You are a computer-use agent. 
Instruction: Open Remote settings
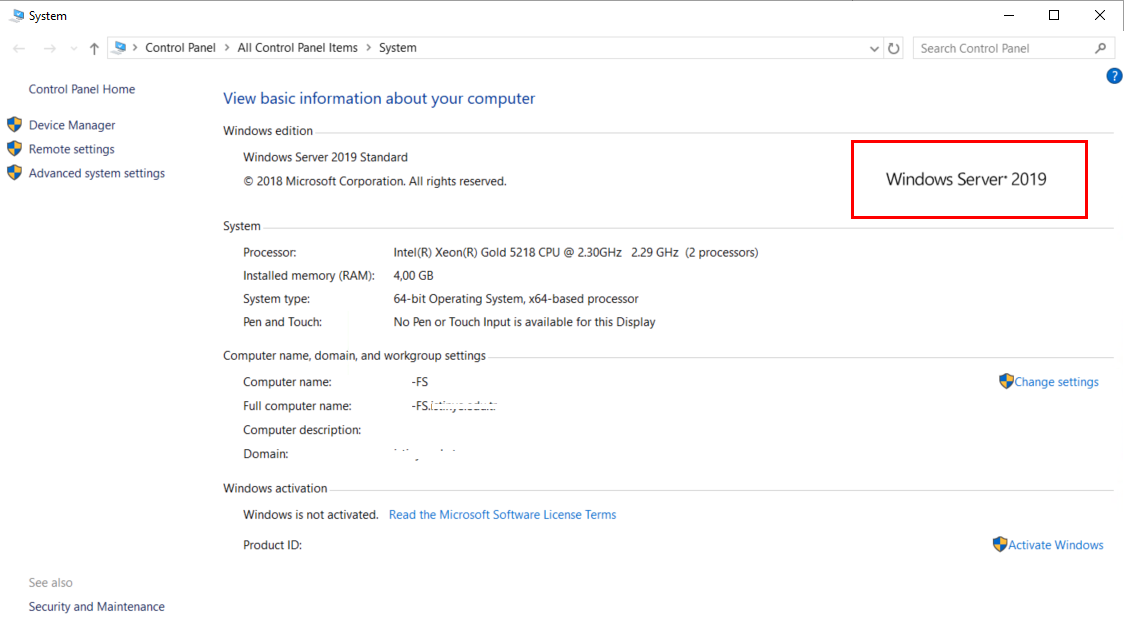(x=72, y=149)
